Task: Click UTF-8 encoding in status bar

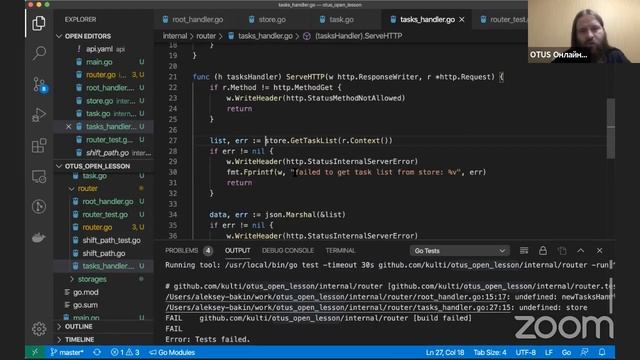Action: 526,352
